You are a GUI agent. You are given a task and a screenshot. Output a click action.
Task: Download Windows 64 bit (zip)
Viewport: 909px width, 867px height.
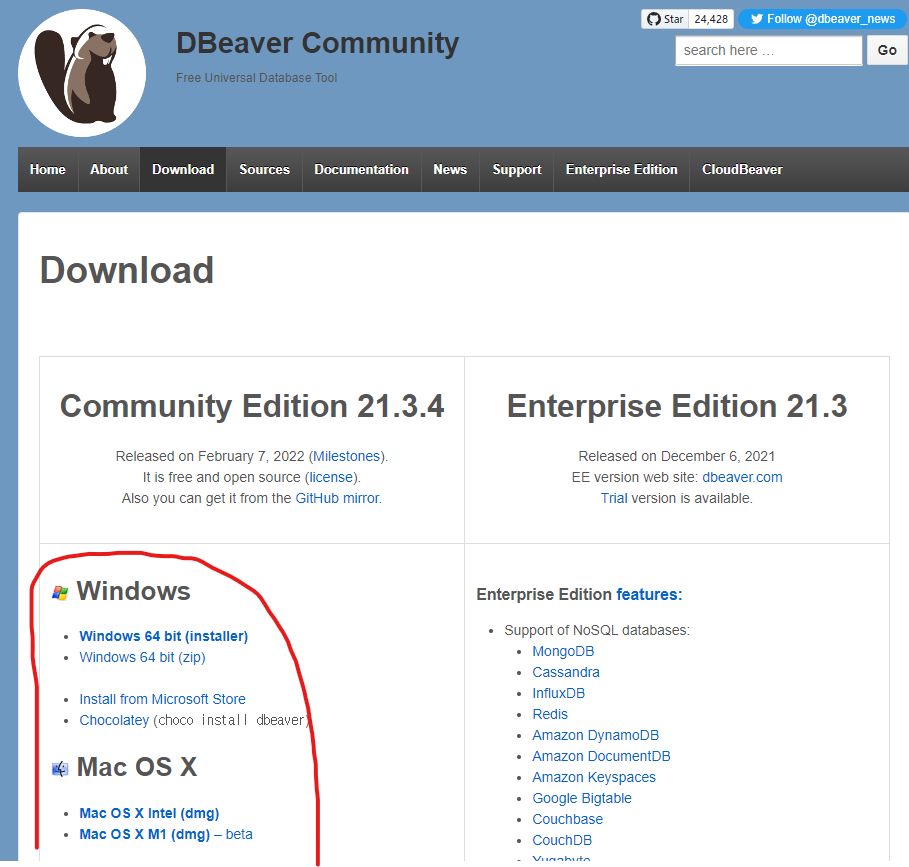coord(142,657)
